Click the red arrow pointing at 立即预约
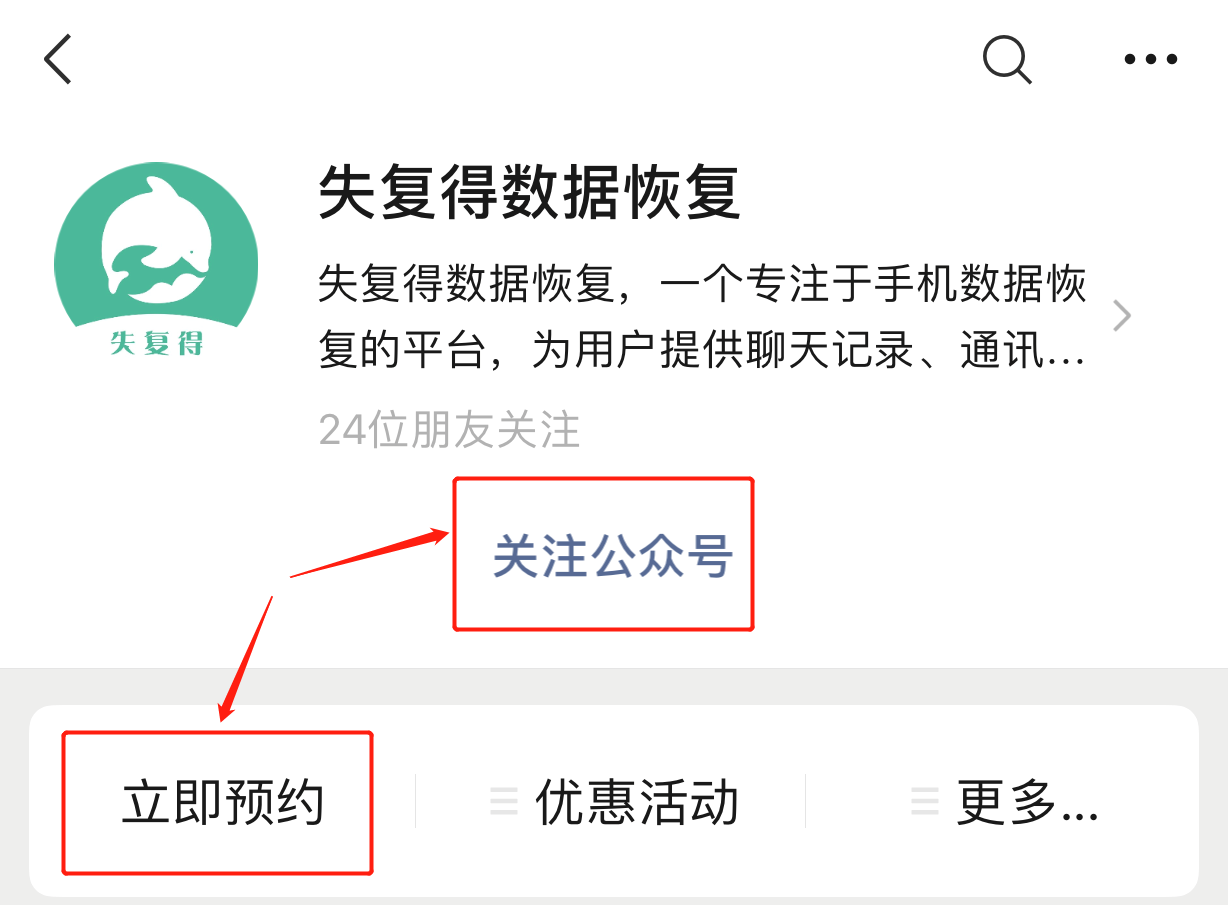1228x905 pixels. [246, 659]
